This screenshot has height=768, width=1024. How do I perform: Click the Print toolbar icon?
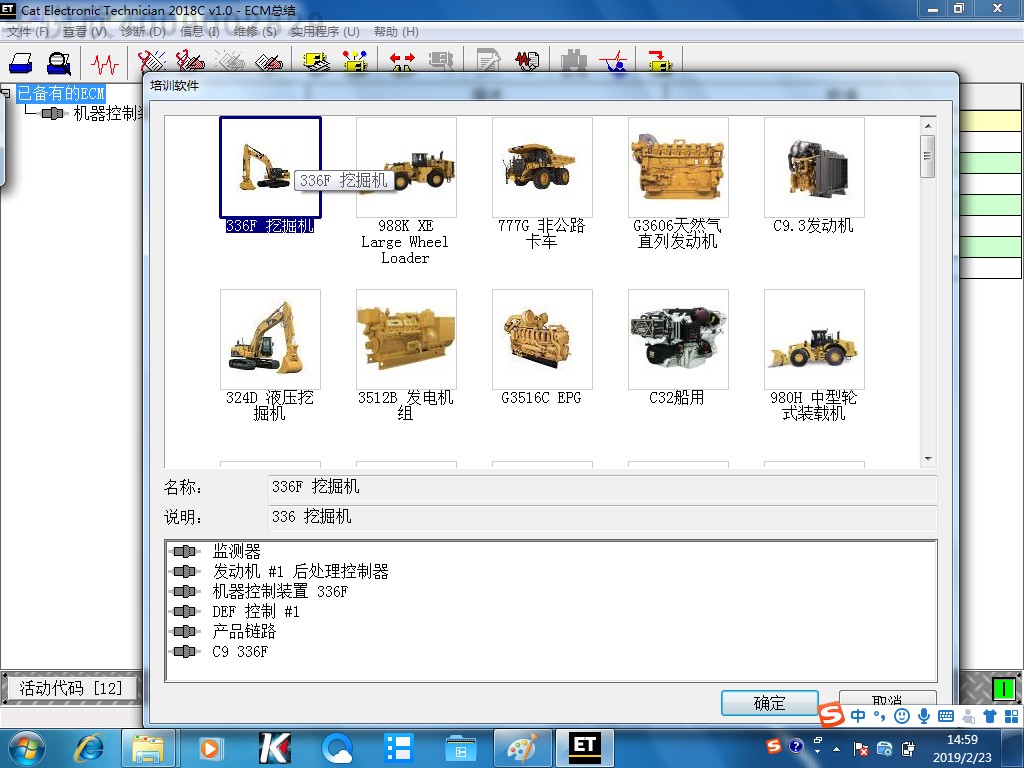tap(21, 63)
